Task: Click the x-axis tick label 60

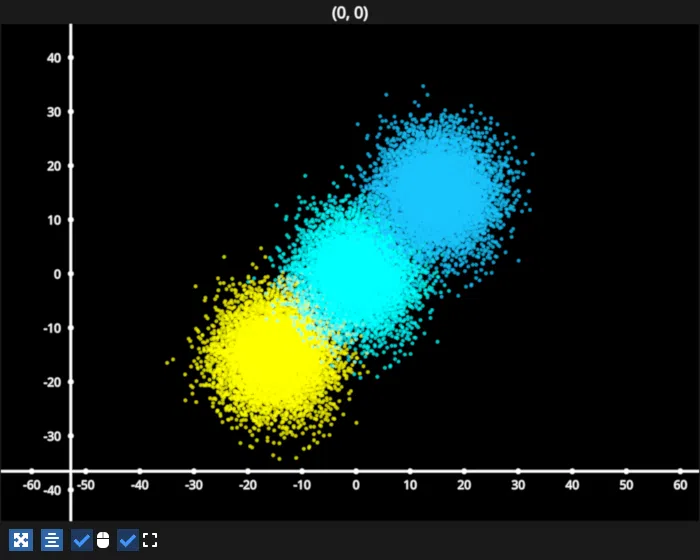Action: (680, 485)
